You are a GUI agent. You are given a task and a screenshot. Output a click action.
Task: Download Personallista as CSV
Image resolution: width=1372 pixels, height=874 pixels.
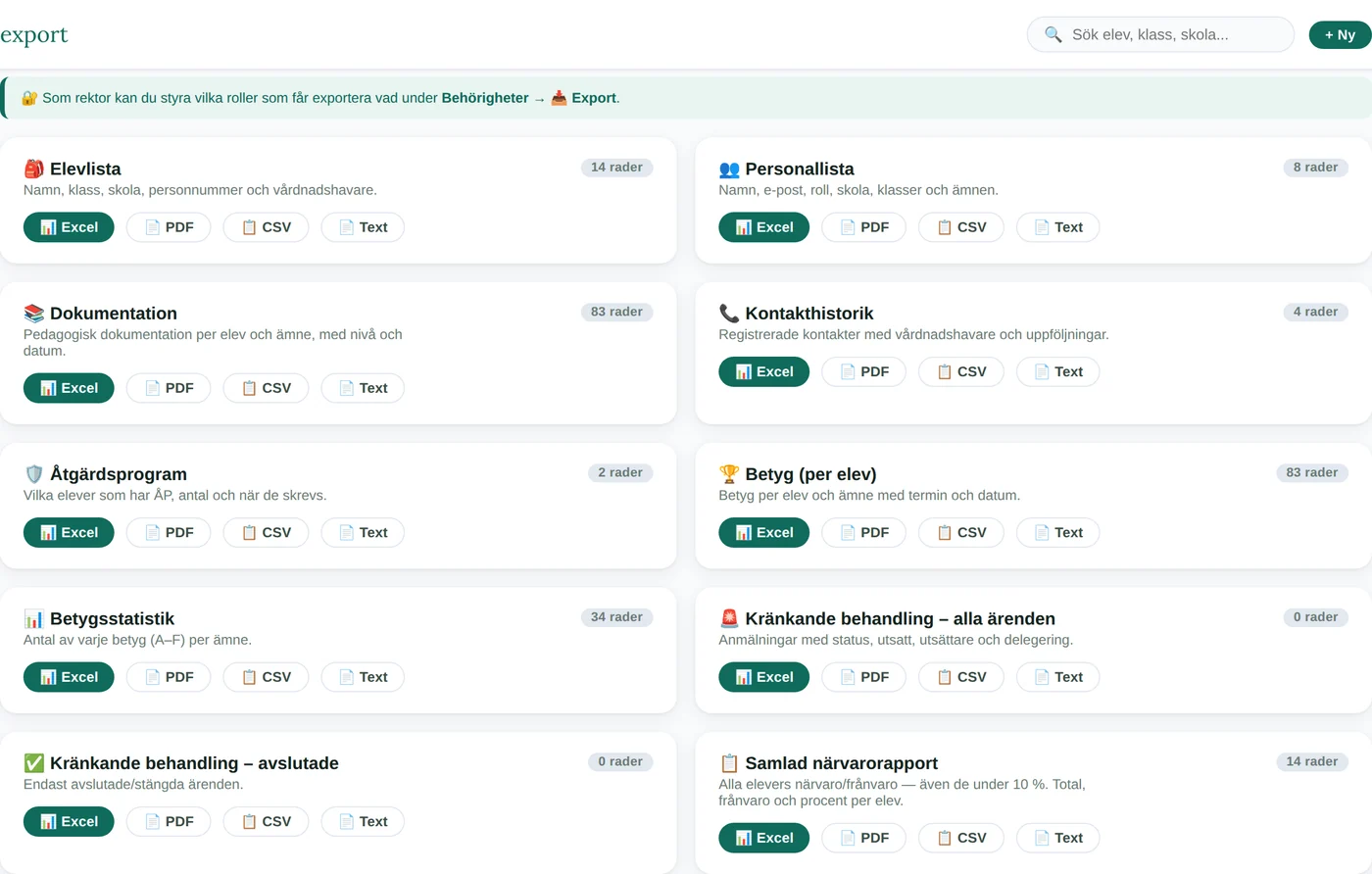coord(961,227)
